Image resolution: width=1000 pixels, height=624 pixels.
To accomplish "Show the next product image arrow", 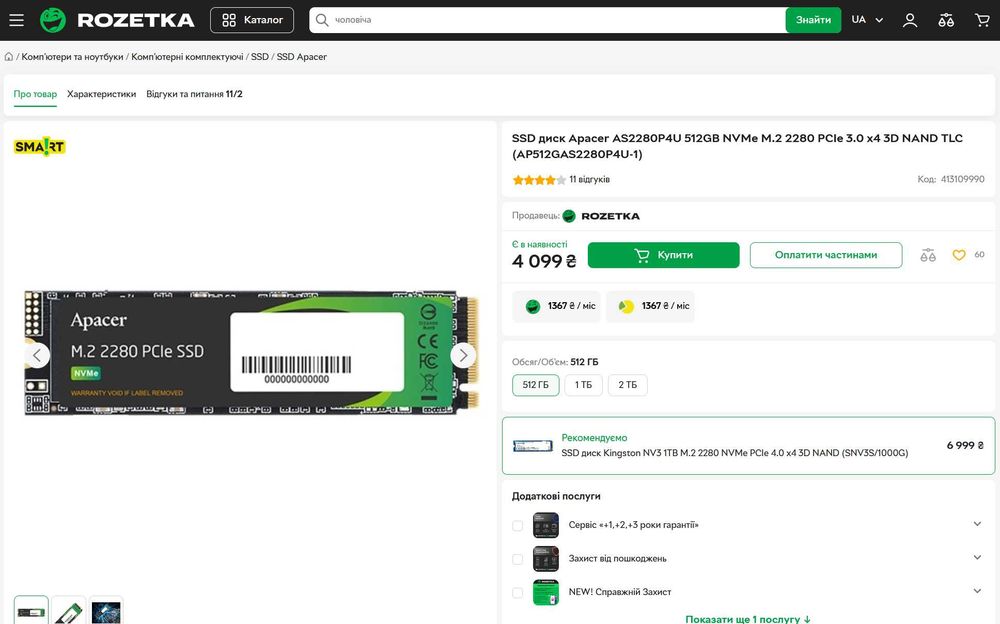I will click(463, 355).
